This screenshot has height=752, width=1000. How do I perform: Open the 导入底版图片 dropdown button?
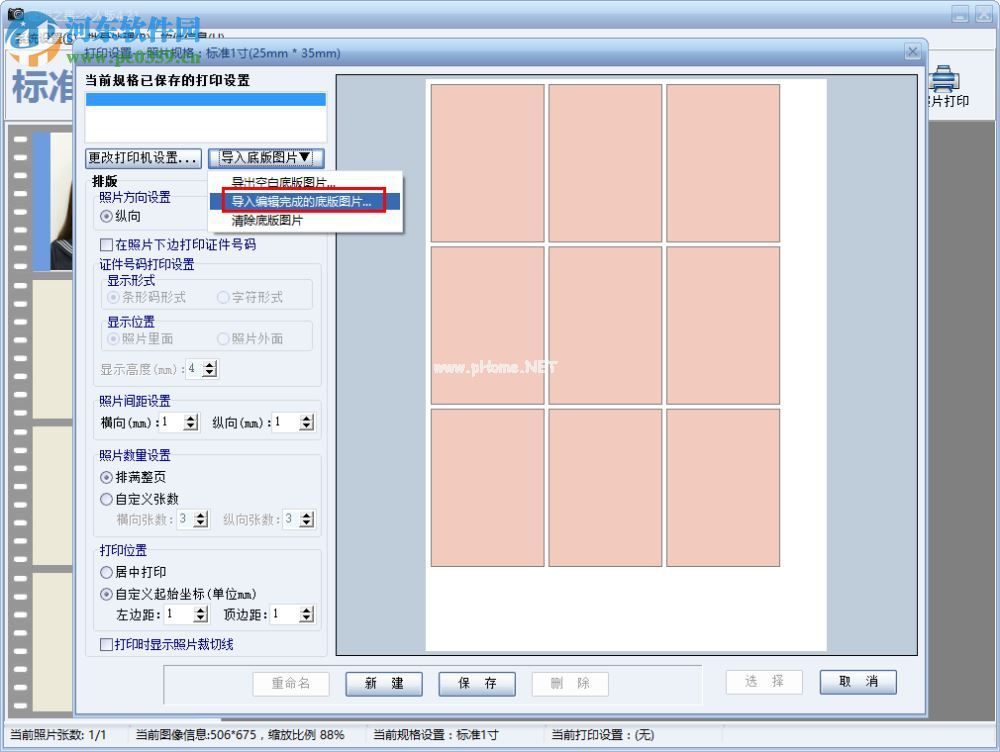(x=266, y=158)
